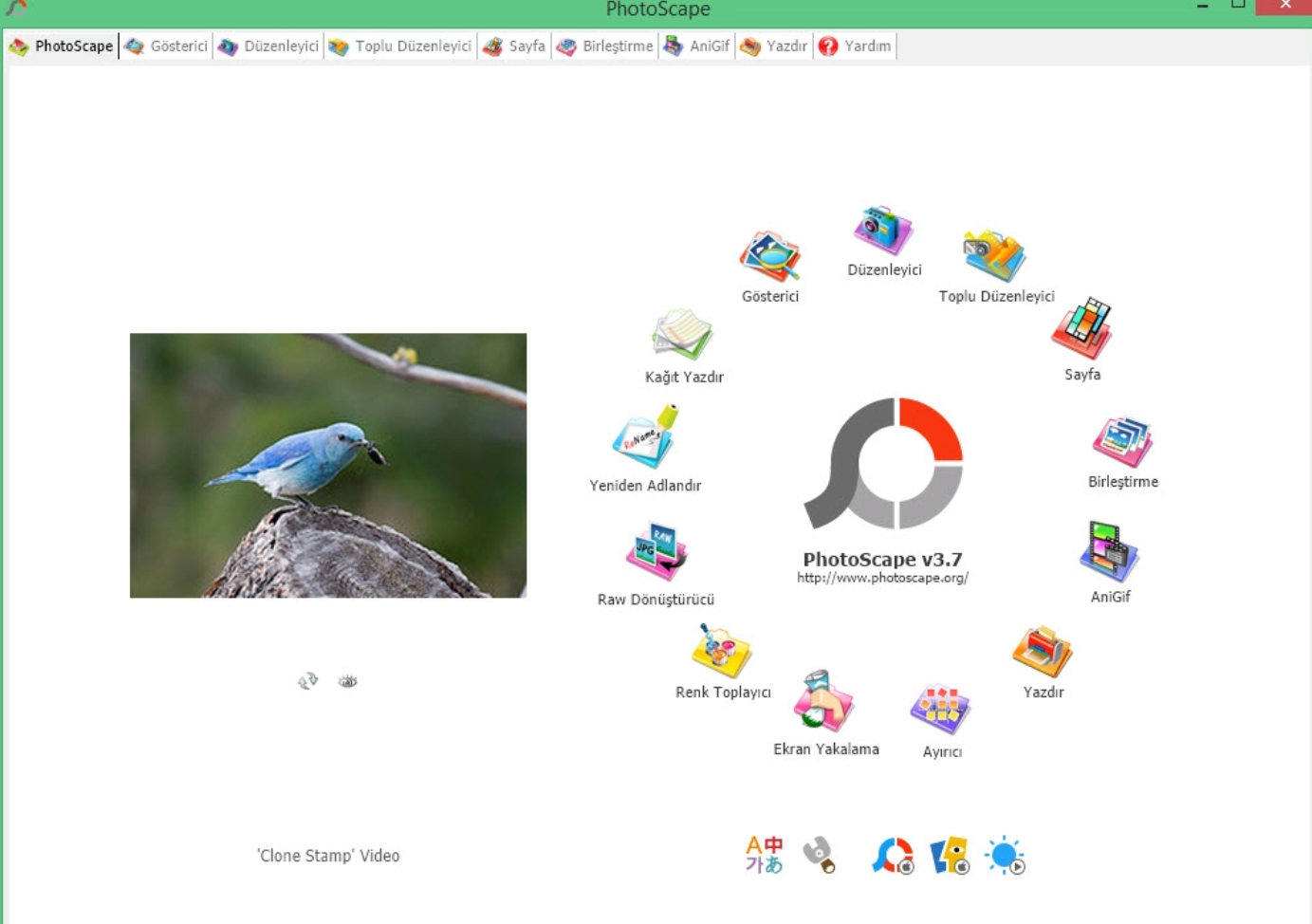The image size is (1312, 924).
Task: Open the Ayırıcı splitter icon
Action: tap(941, 710)
